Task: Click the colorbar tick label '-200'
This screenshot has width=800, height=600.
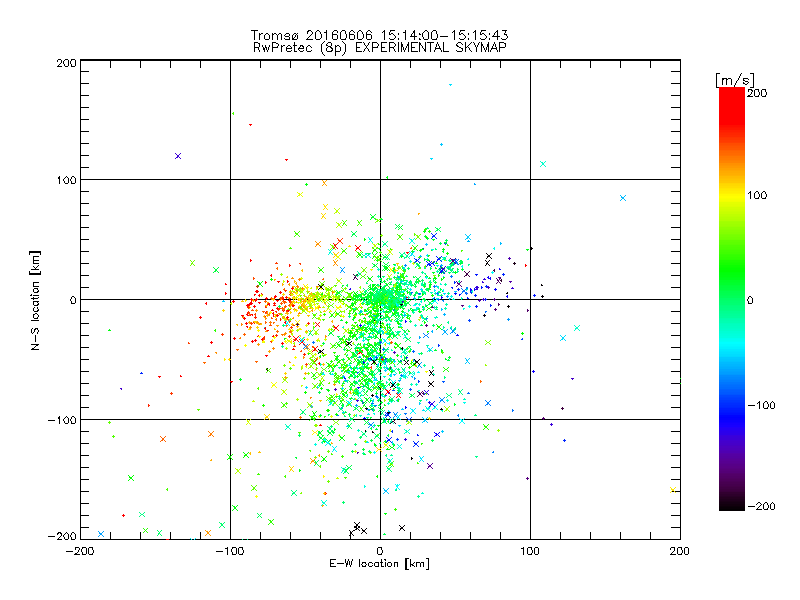Action: coord(761,506)
